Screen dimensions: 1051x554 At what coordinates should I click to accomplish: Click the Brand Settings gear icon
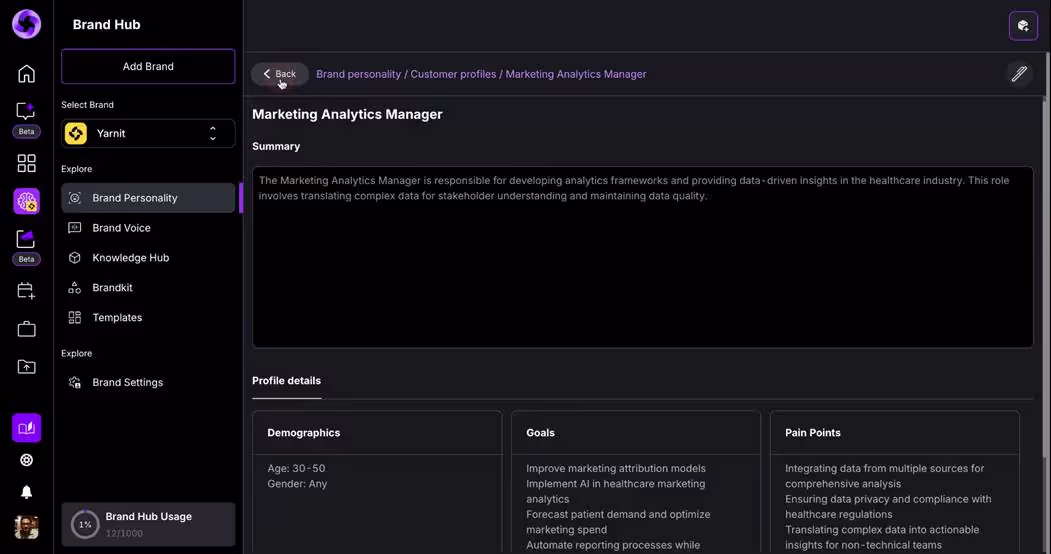(74, 383)
